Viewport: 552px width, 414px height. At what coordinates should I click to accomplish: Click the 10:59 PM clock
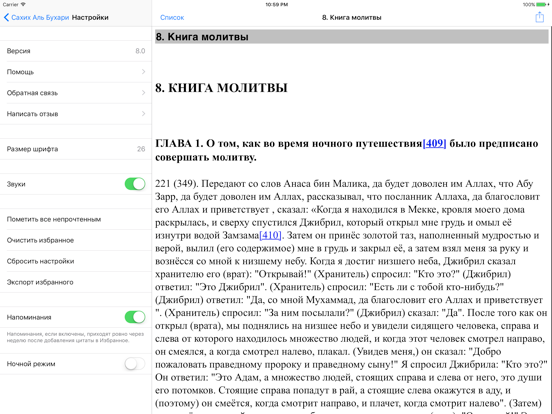[x=277, y=4]
